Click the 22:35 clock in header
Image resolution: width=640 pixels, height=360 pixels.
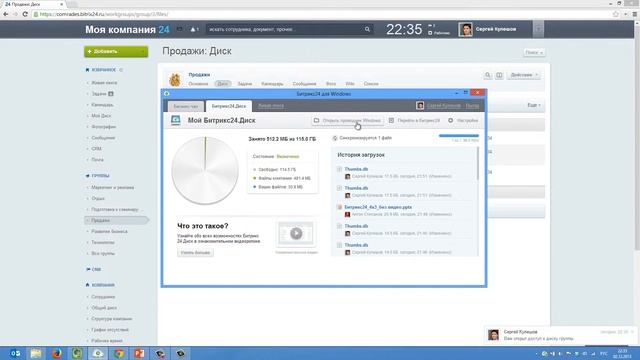[x=404, y=29]
